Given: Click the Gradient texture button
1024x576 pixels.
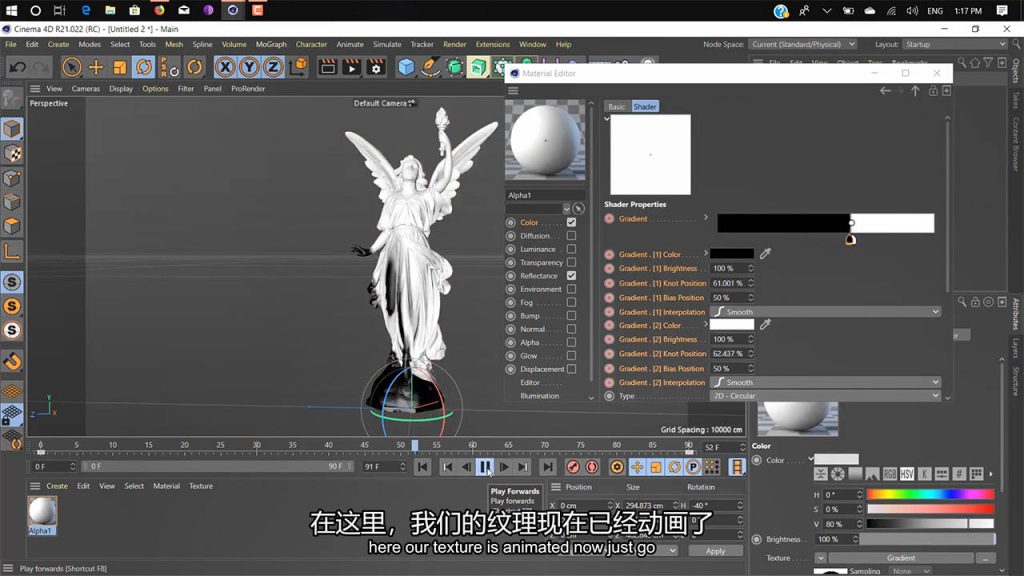Looking at the screenshot, I should pos(901,558).
